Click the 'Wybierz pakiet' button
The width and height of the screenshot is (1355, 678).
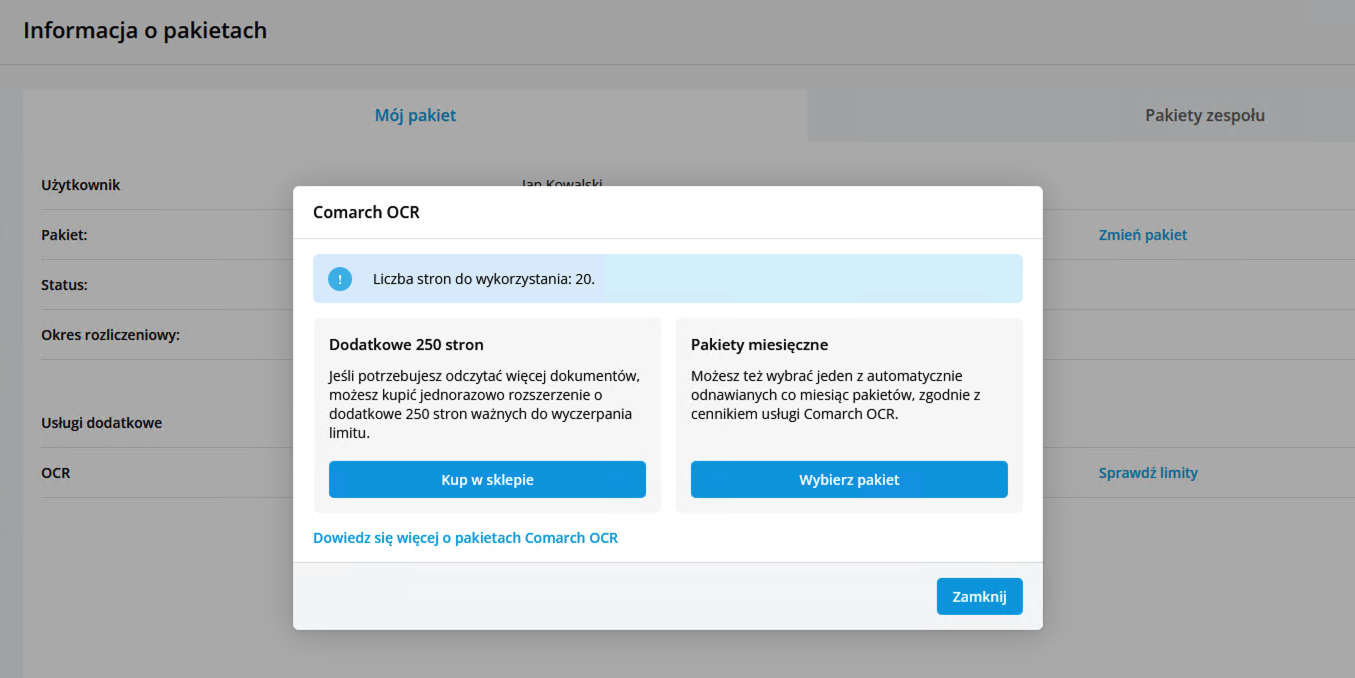(x=849, y=479)
